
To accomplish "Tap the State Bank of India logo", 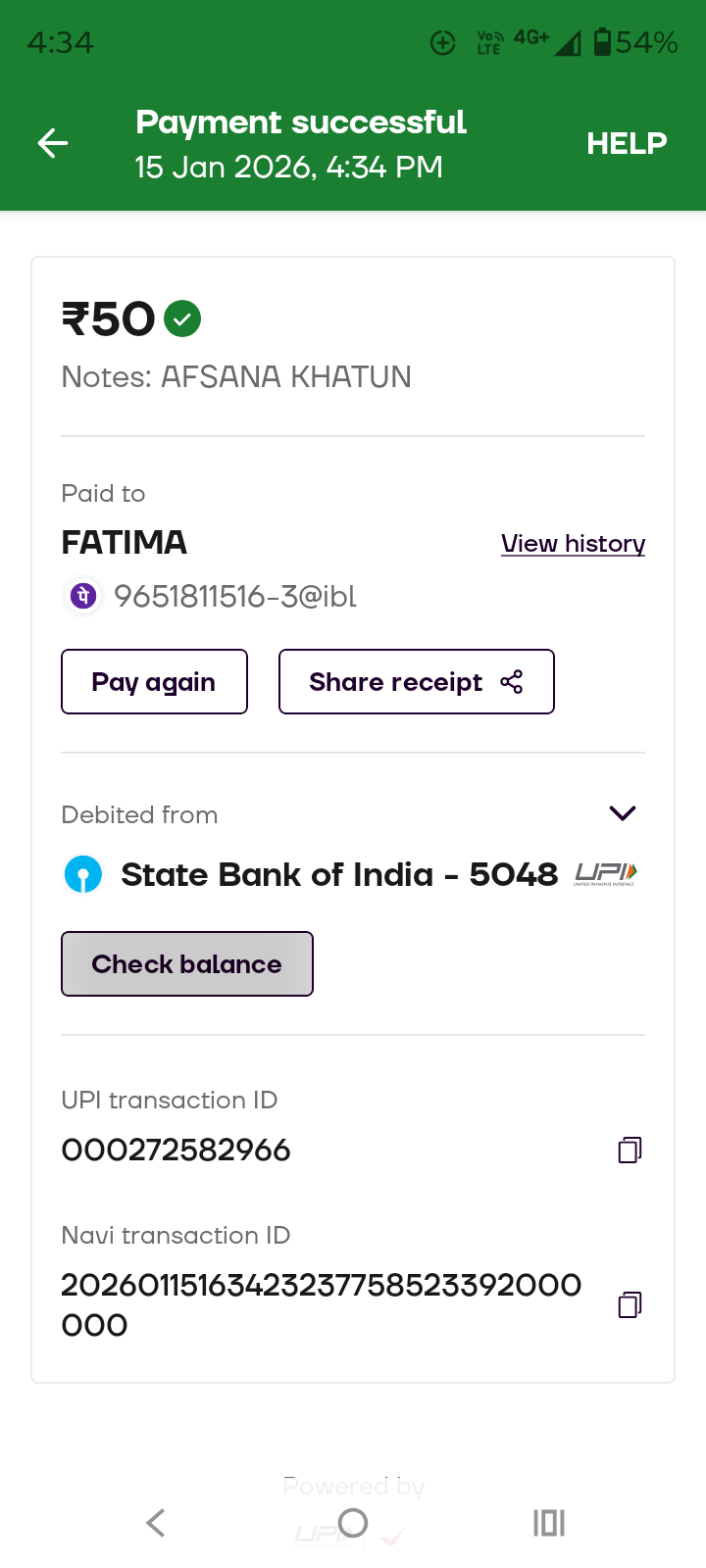I will (83, 874).
